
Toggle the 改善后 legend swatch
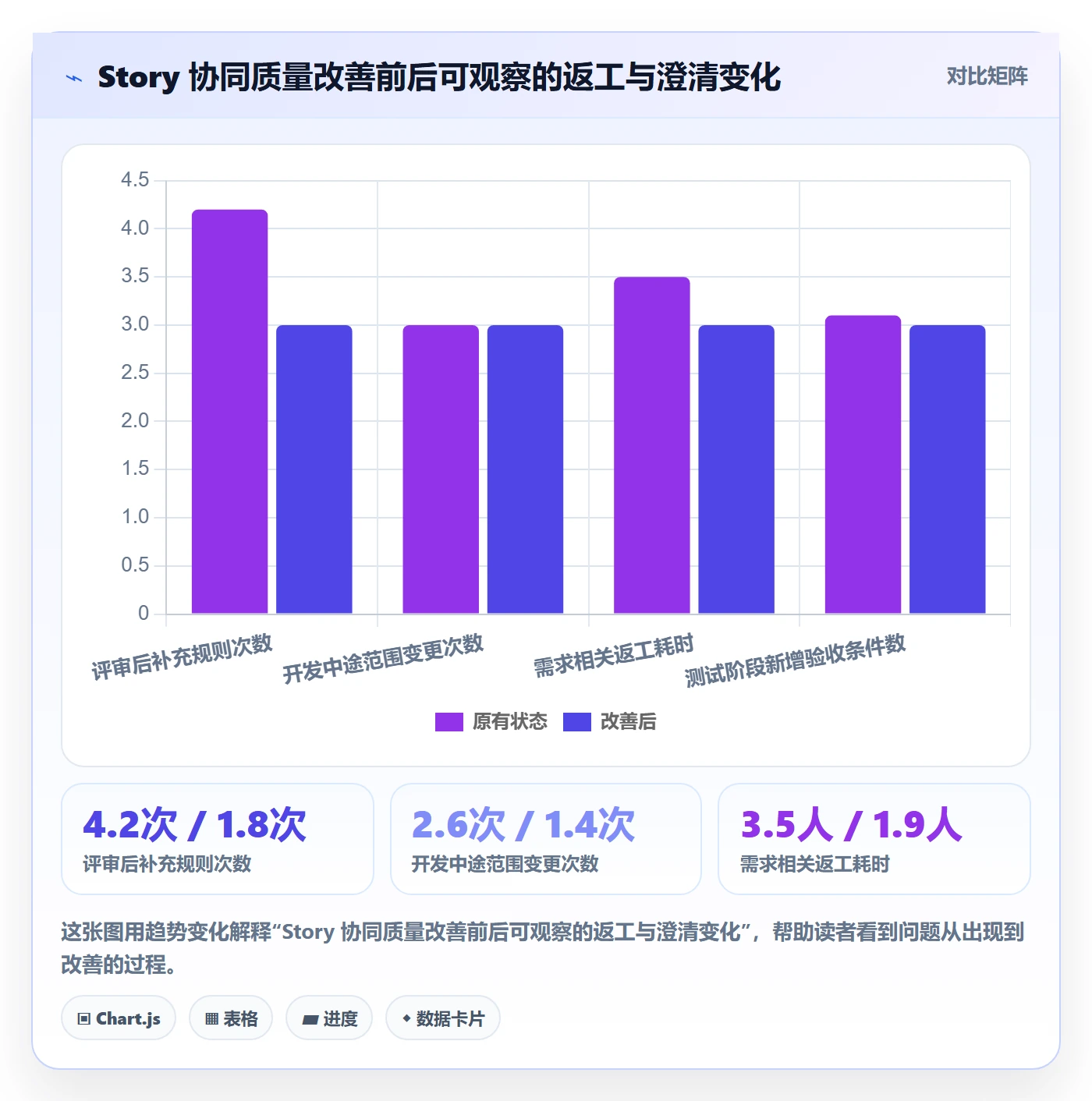click(x=576, y=721)
